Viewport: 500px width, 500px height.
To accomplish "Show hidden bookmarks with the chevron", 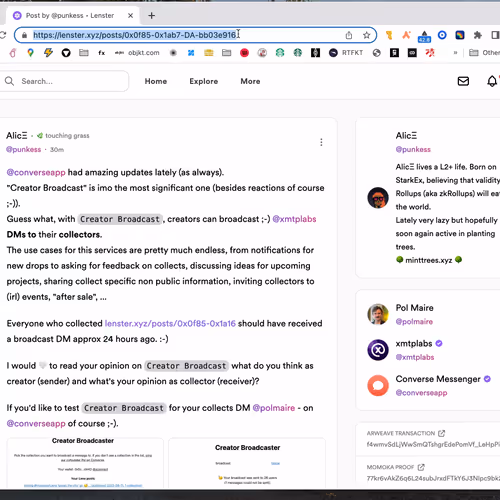I will (x=455, y=53).
